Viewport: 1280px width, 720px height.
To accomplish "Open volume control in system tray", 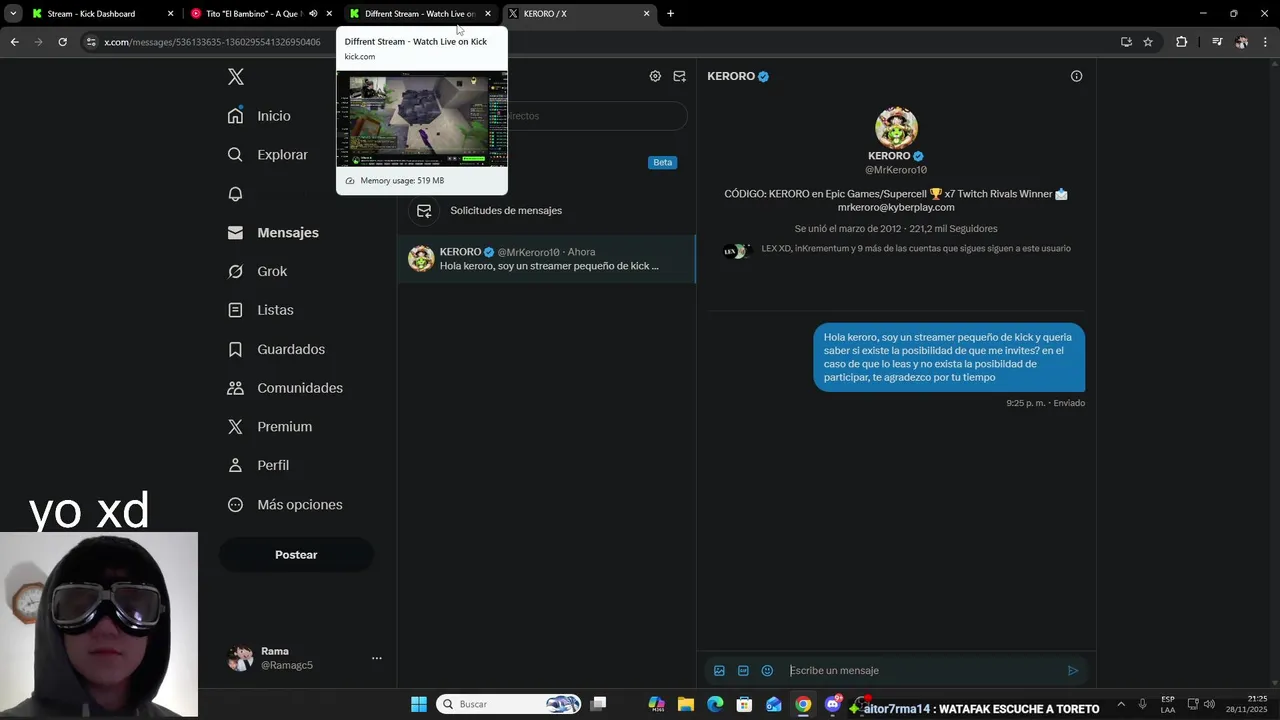I will click(1209, 704).
